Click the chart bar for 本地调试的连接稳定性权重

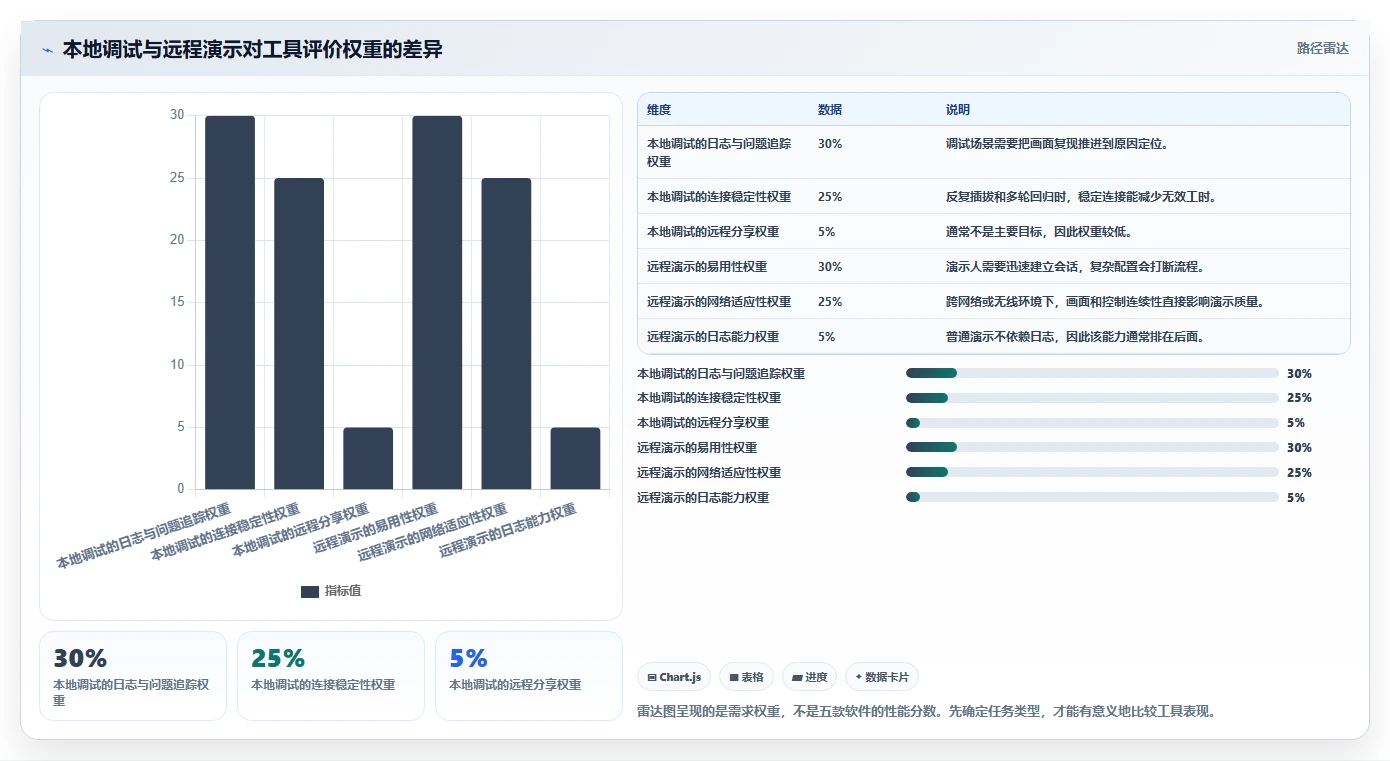299,334
